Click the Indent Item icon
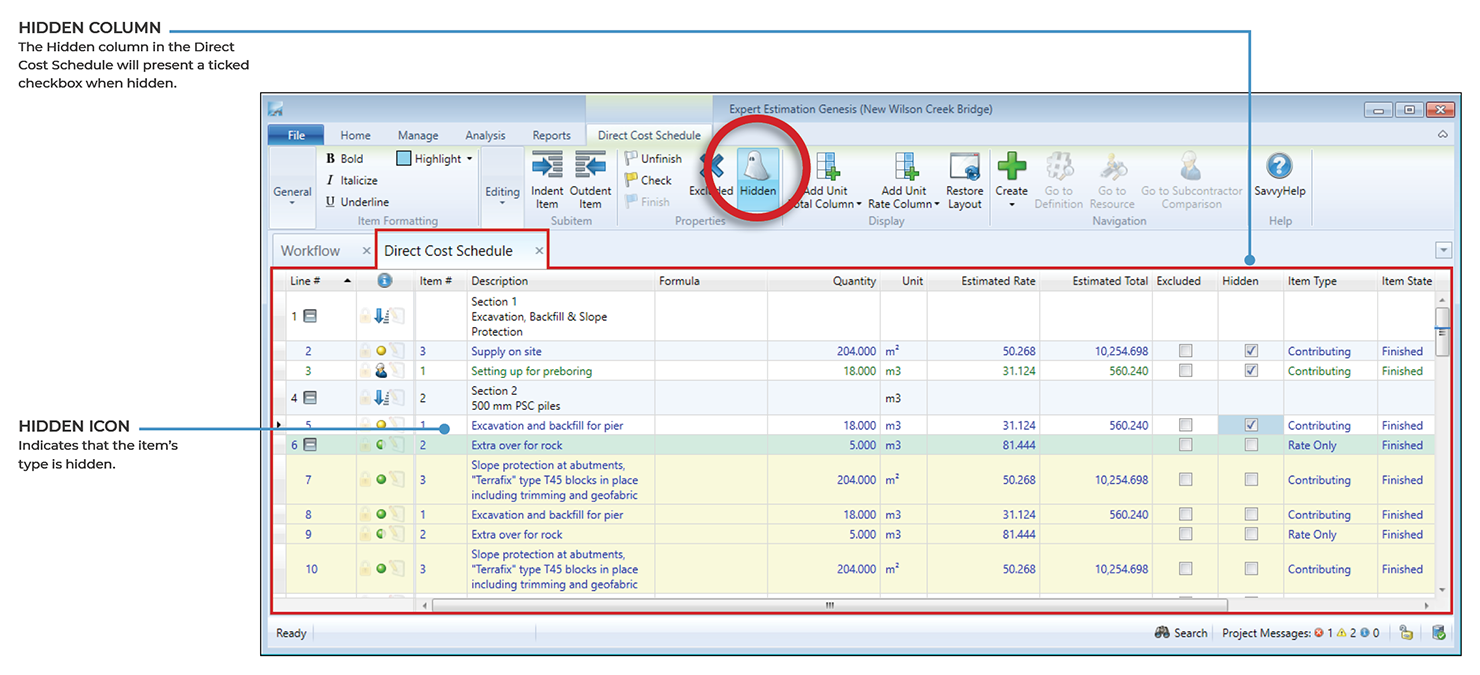This screenshot has width=1480, height=675. coord(547,166)
